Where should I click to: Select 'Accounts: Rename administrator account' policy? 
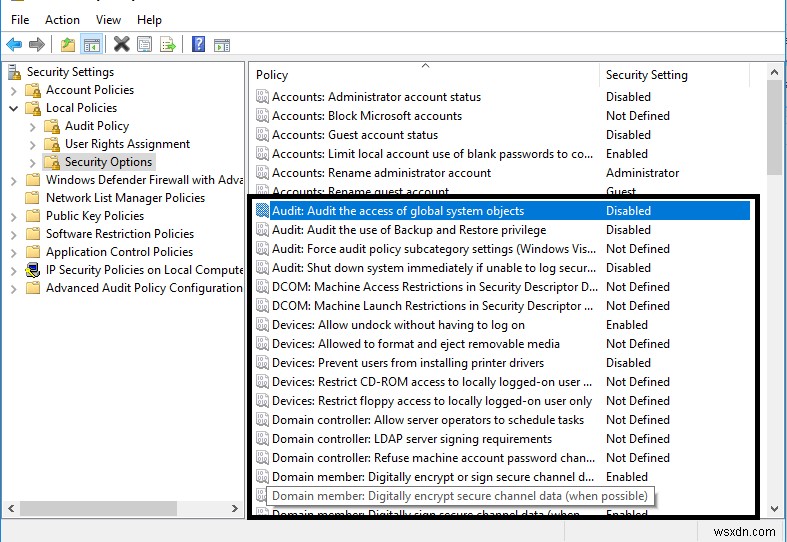coord(500,173)
